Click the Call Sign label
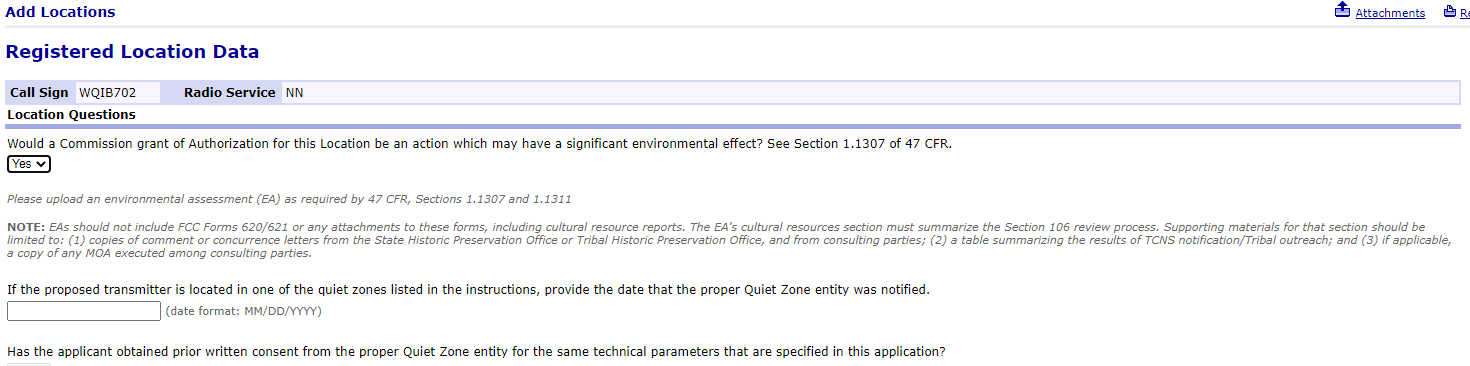The width and height of the screenshot is (1470, 366). click(39, 93)
